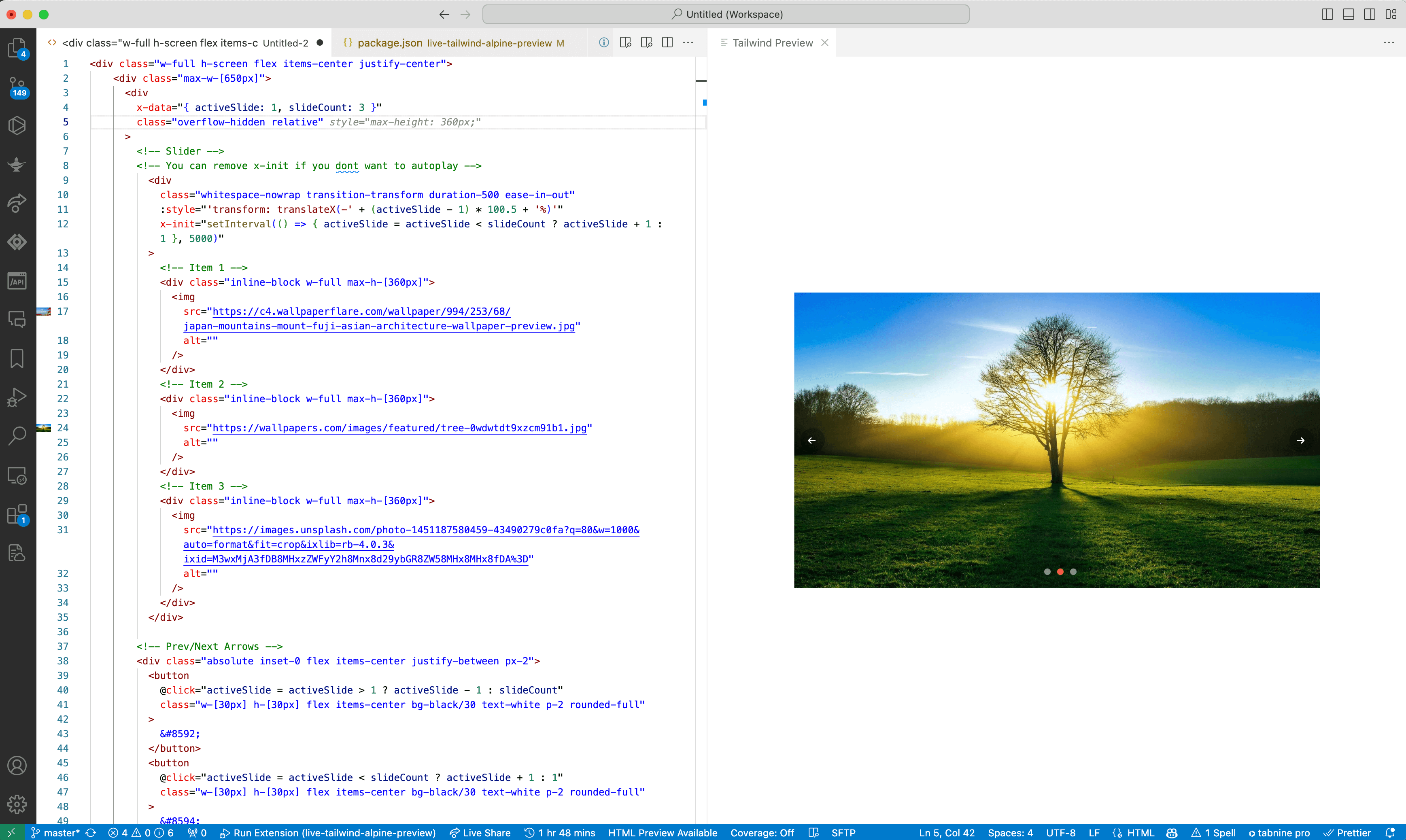Open Run and Debug view
Viewport: 1406px width, 840px height.
coord(17,397)
